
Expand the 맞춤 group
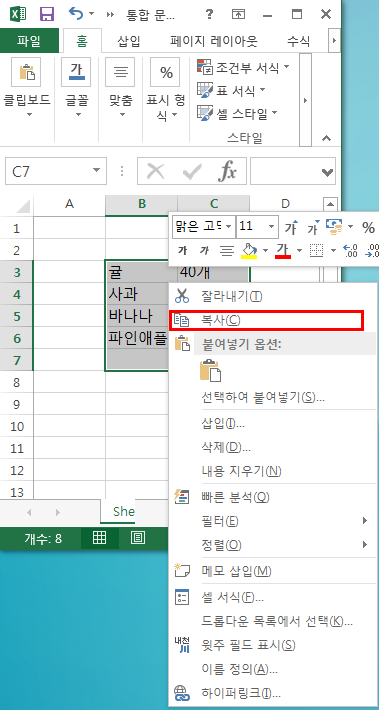[120, 88]
